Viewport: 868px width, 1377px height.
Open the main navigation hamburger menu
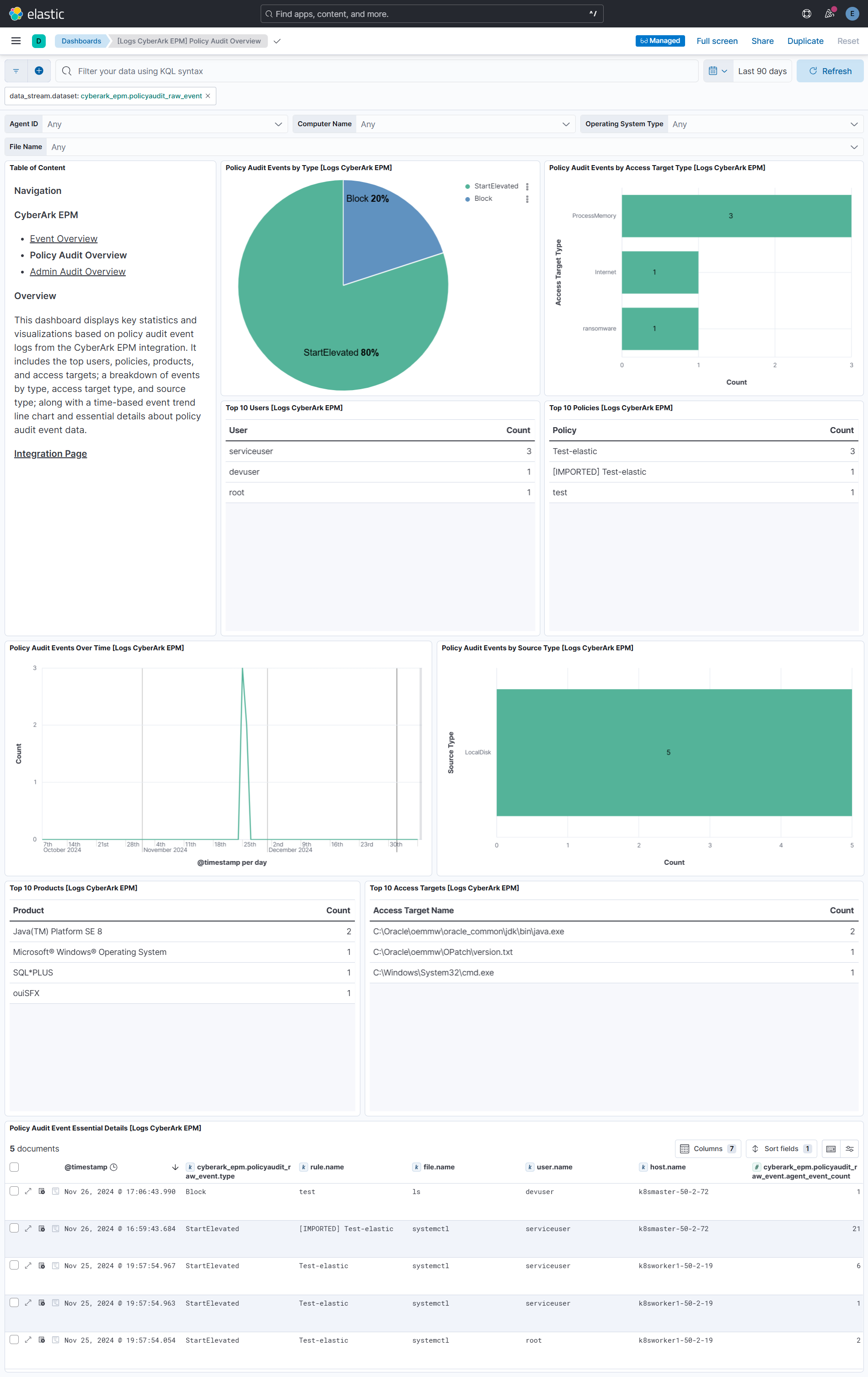click(16, 41)
